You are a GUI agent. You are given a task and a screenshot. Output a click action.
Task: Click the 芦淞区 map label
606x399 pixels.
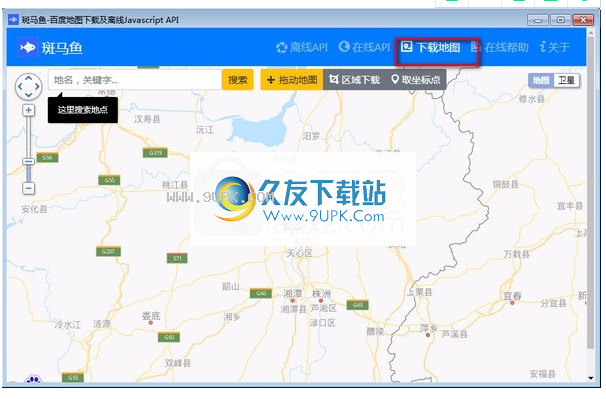click(324, 308)
